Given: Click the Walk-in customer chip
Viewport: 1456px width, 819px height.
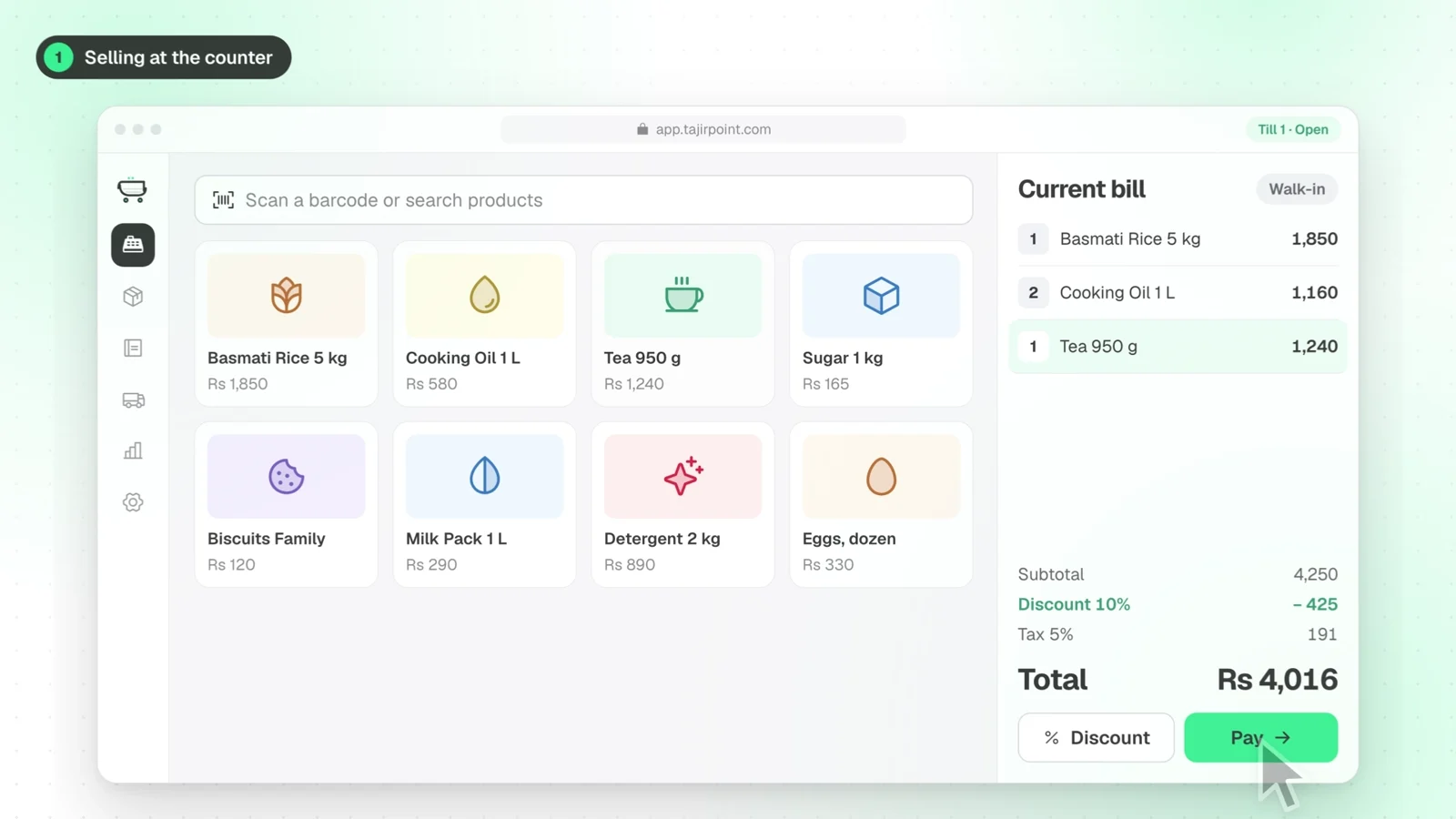Looking at the screenshot, I should (1297, 189).
